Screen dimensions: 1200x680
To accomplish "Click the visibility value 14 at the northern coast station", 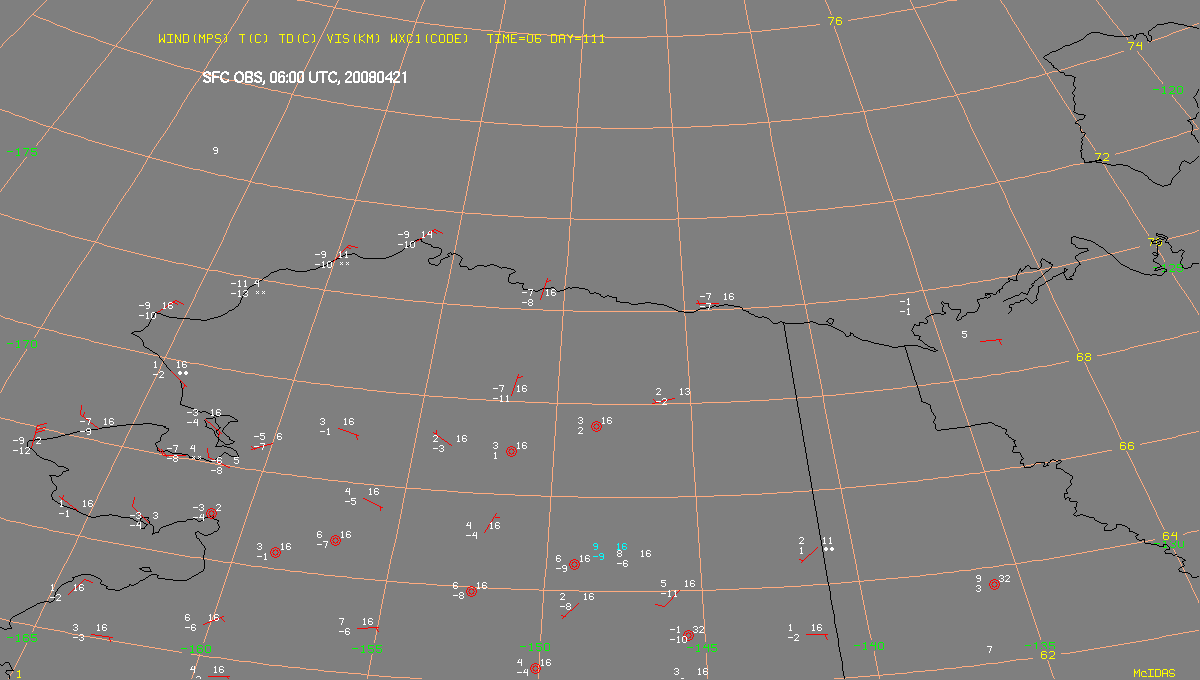I will [x=426, y=234].
